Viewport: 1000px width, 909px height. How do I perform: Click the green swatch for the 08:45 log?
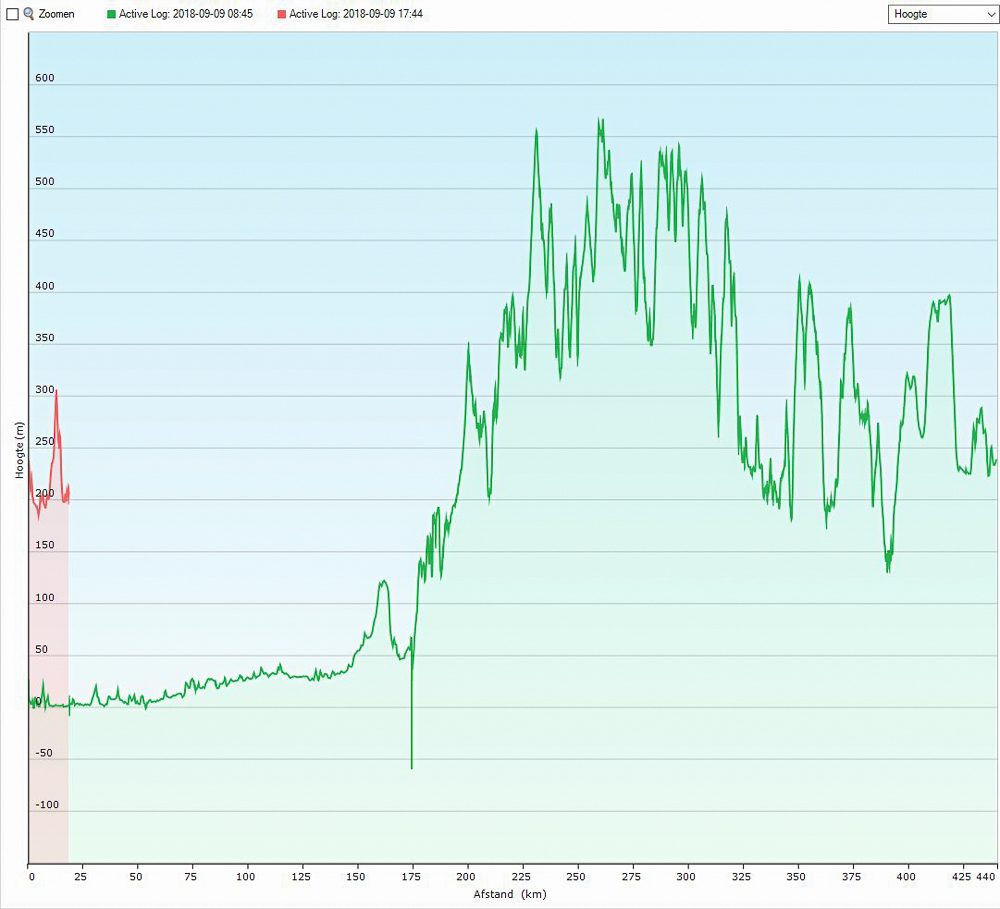coord(112,14)
